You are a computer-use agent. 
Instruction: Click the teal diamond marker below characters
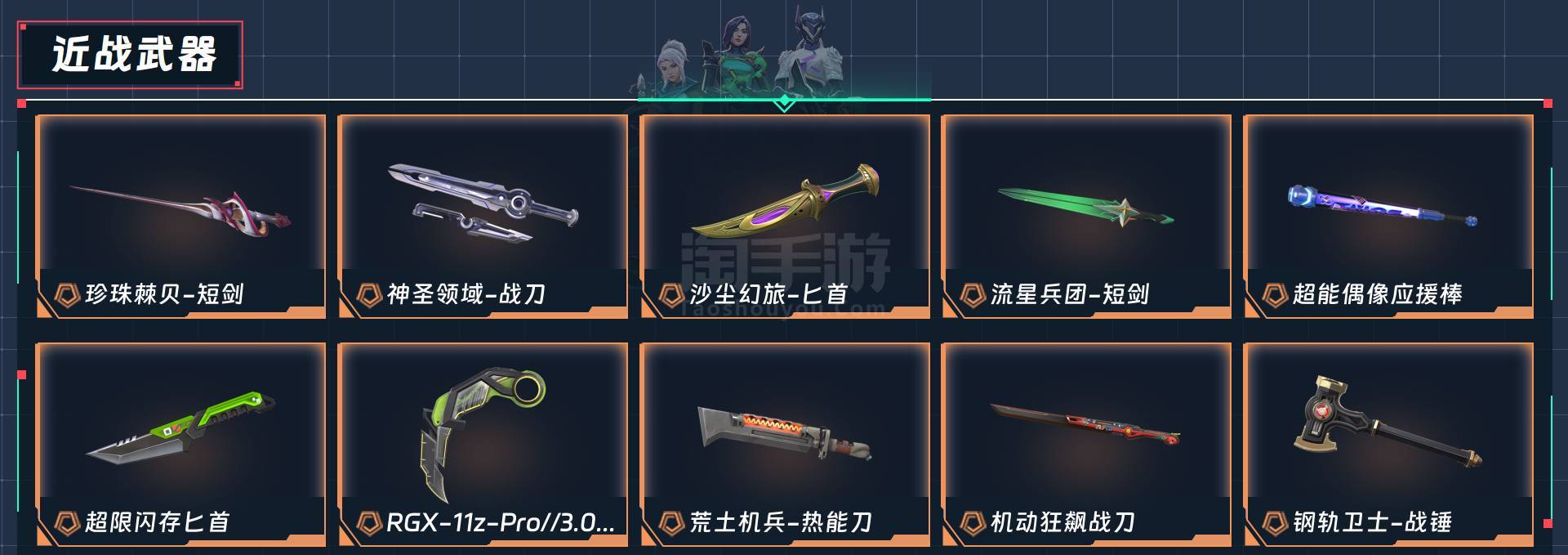pyautogui.click(x=784, y=102)
